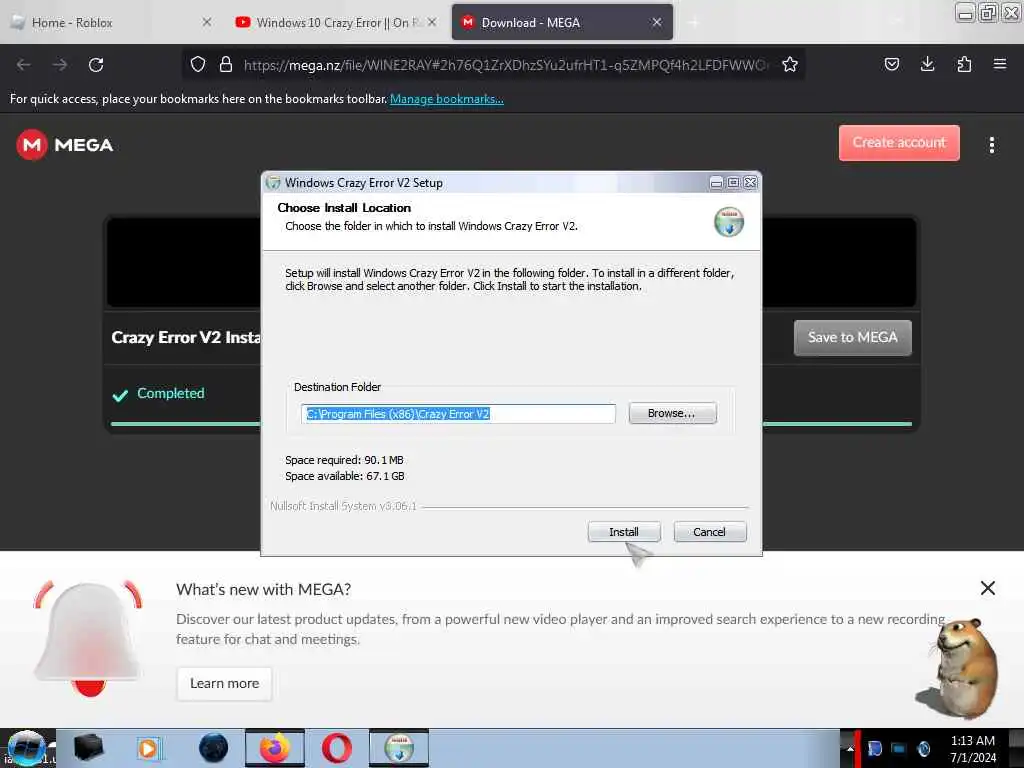The width and height of the screenshot is (1024, 768).
Task: Open the Manage bookmarks link
Action: [x=447, y=99]
